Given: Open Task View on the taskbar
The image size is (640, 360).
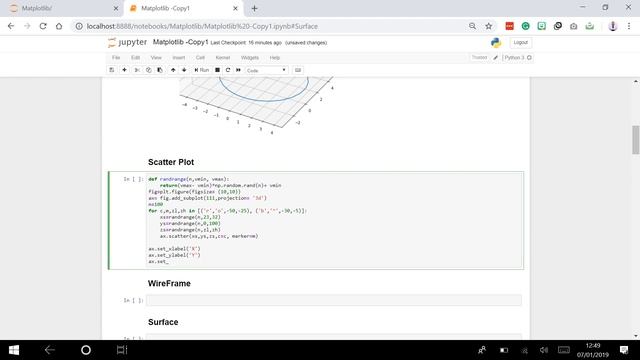Looking at the screenshot, I should pos(122,350).
